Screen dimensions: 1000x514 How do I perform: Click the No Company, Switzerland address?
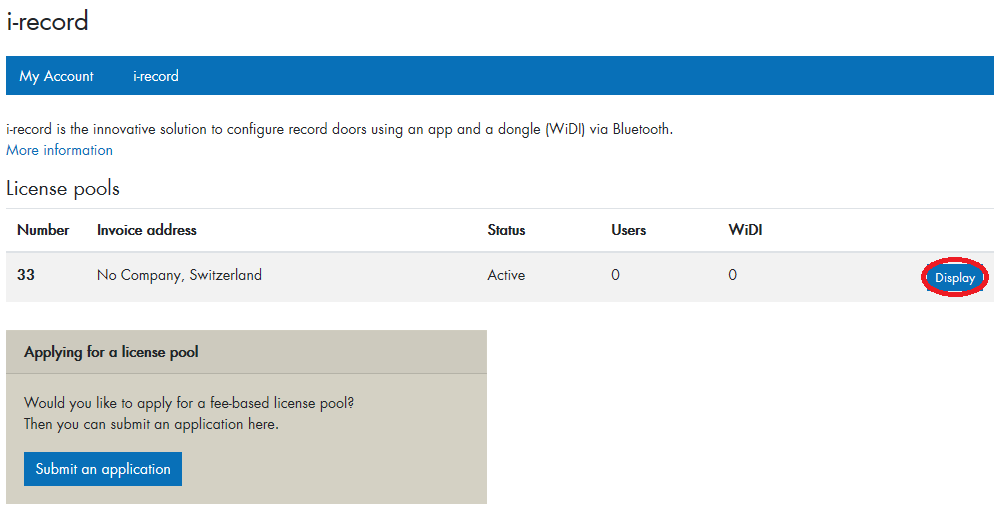point(179,275)
